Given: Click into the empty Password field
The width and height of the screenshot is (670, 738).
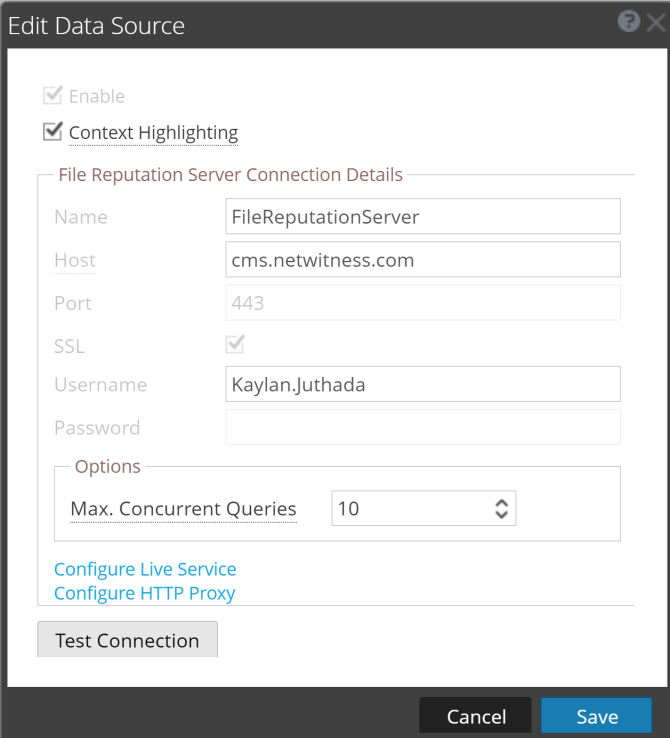Looking at the screenshot, I should click(x=424, y=427).
